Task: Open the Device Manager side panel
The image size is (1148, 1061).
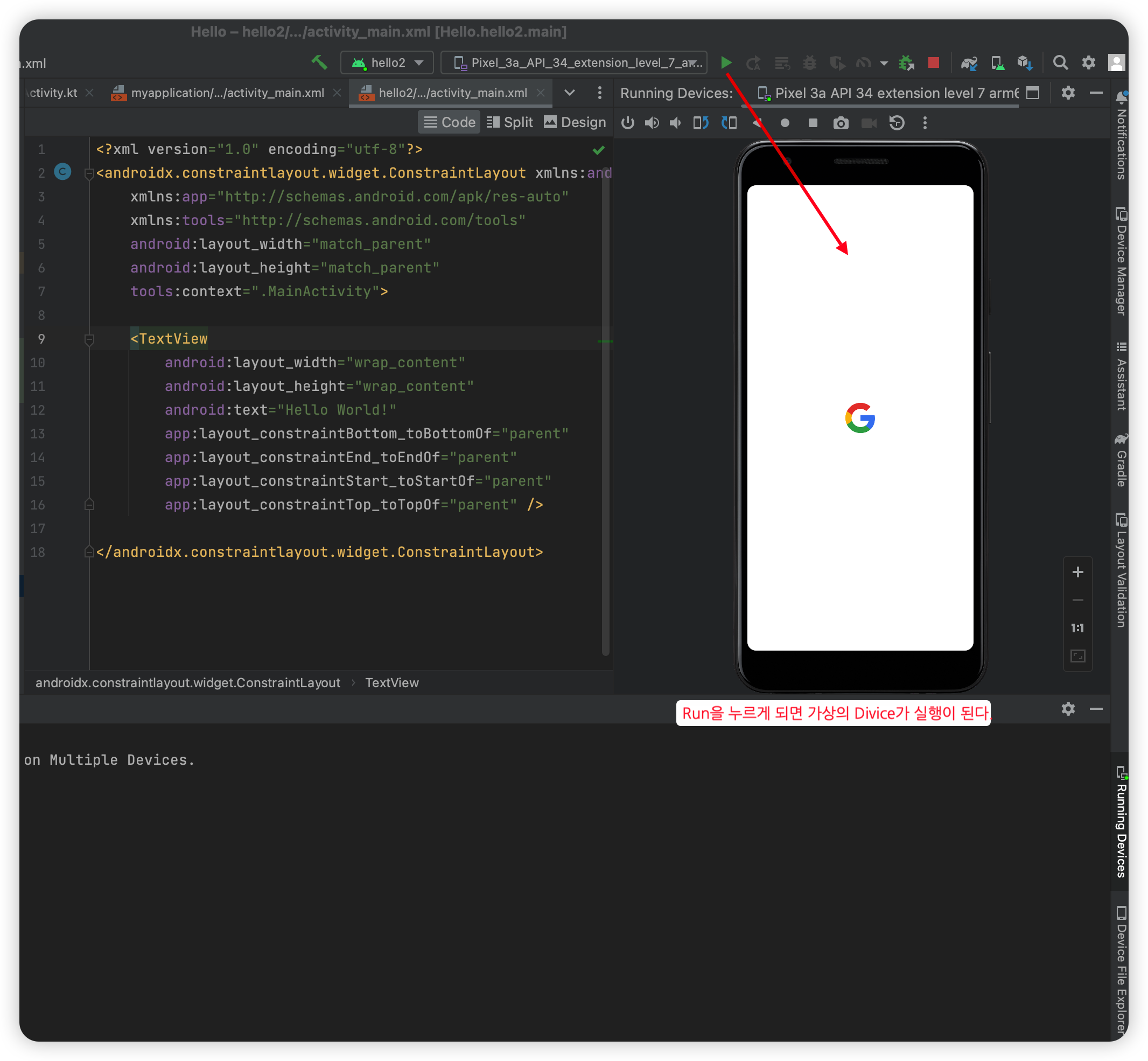Action: tap(1121, 261)
